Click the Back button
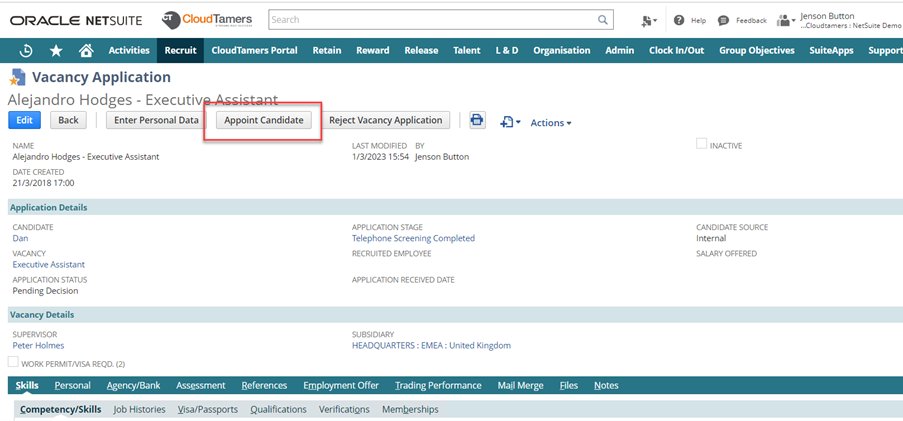The image size is (903, 421). click(68, 120)
